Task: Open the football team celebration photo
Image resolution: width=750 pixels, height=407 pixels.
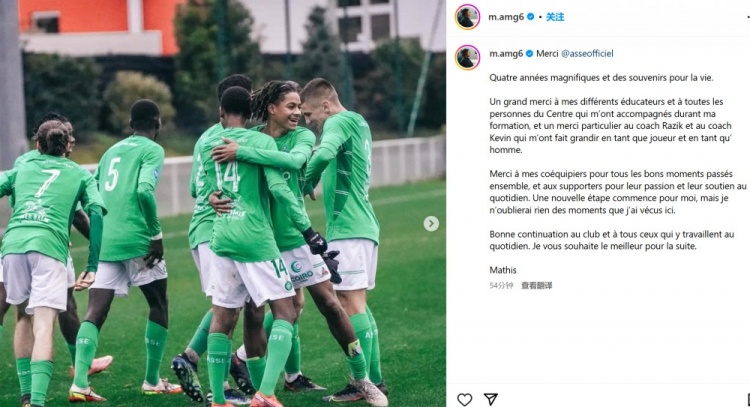Action: point(223,203)
